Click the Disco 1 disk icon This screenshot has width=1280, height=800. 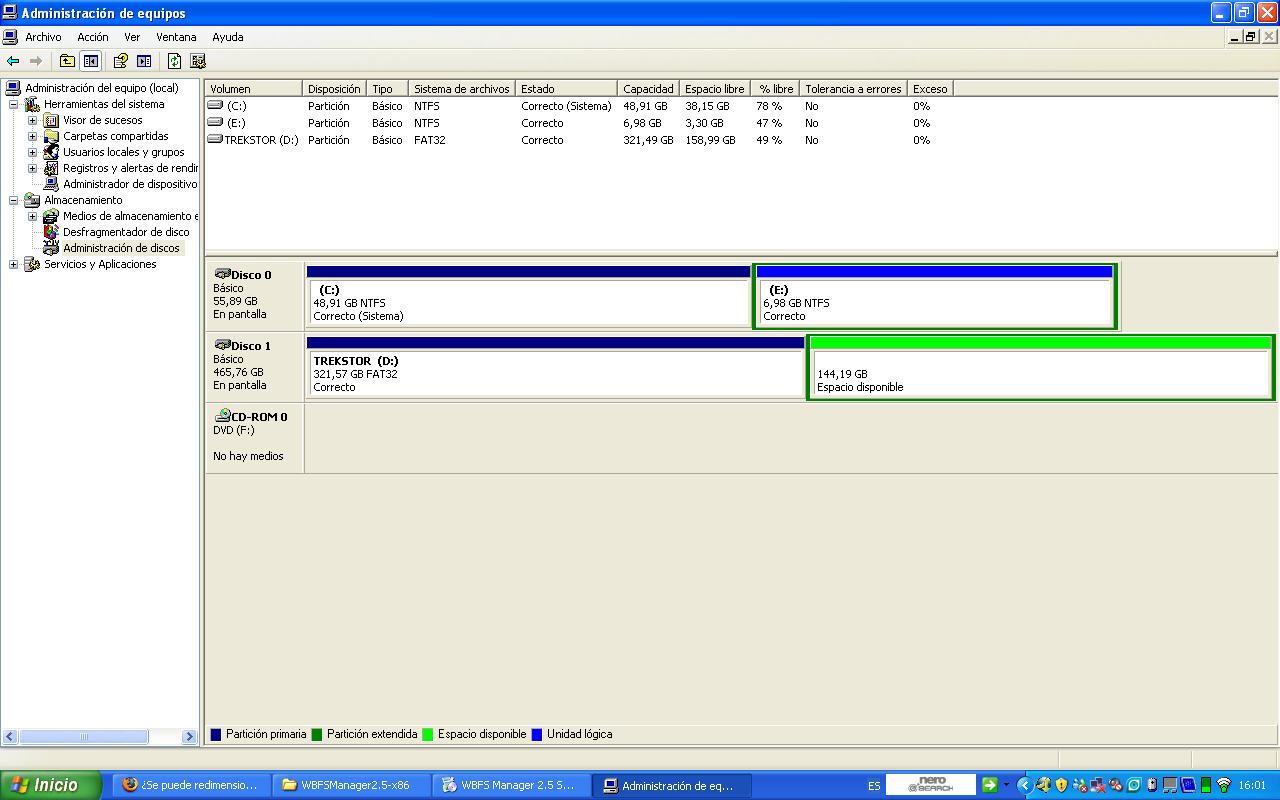(222, 345)
